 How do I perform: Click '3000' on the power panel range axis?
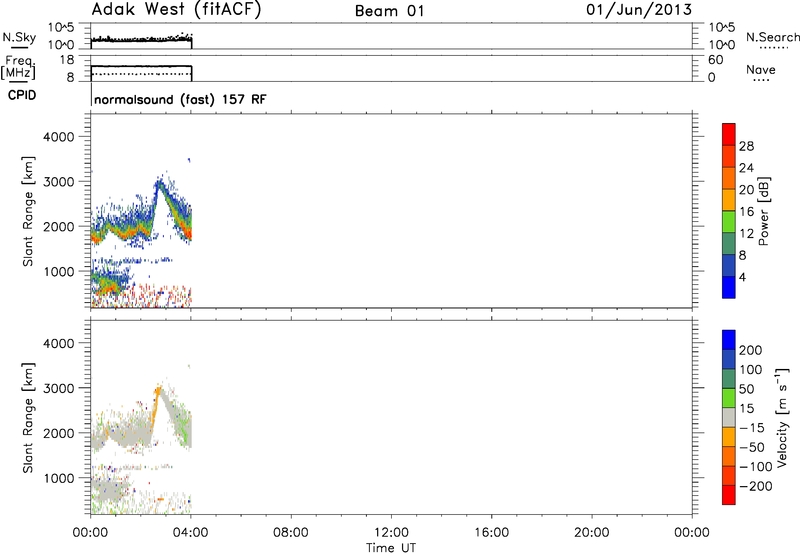pos(58,182)
